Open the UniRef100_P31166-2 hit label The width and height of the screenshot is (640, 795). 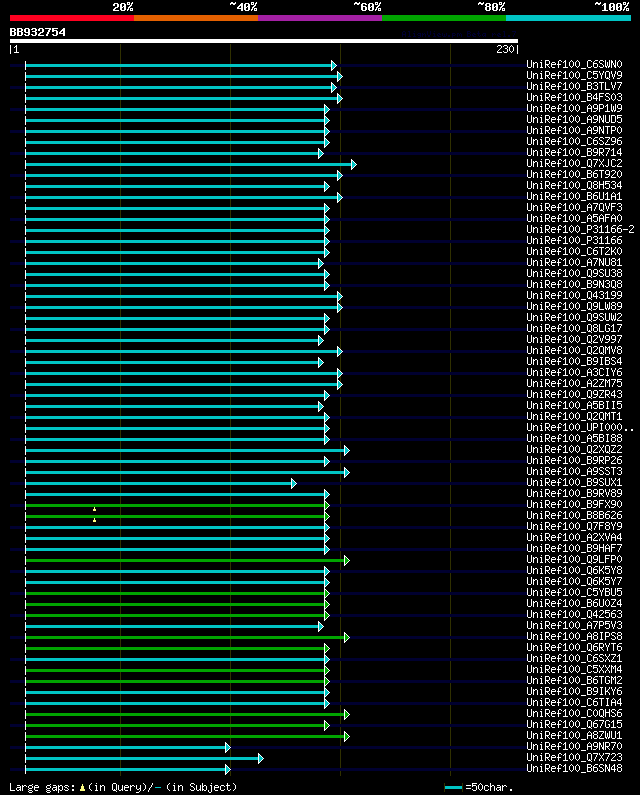580,229
